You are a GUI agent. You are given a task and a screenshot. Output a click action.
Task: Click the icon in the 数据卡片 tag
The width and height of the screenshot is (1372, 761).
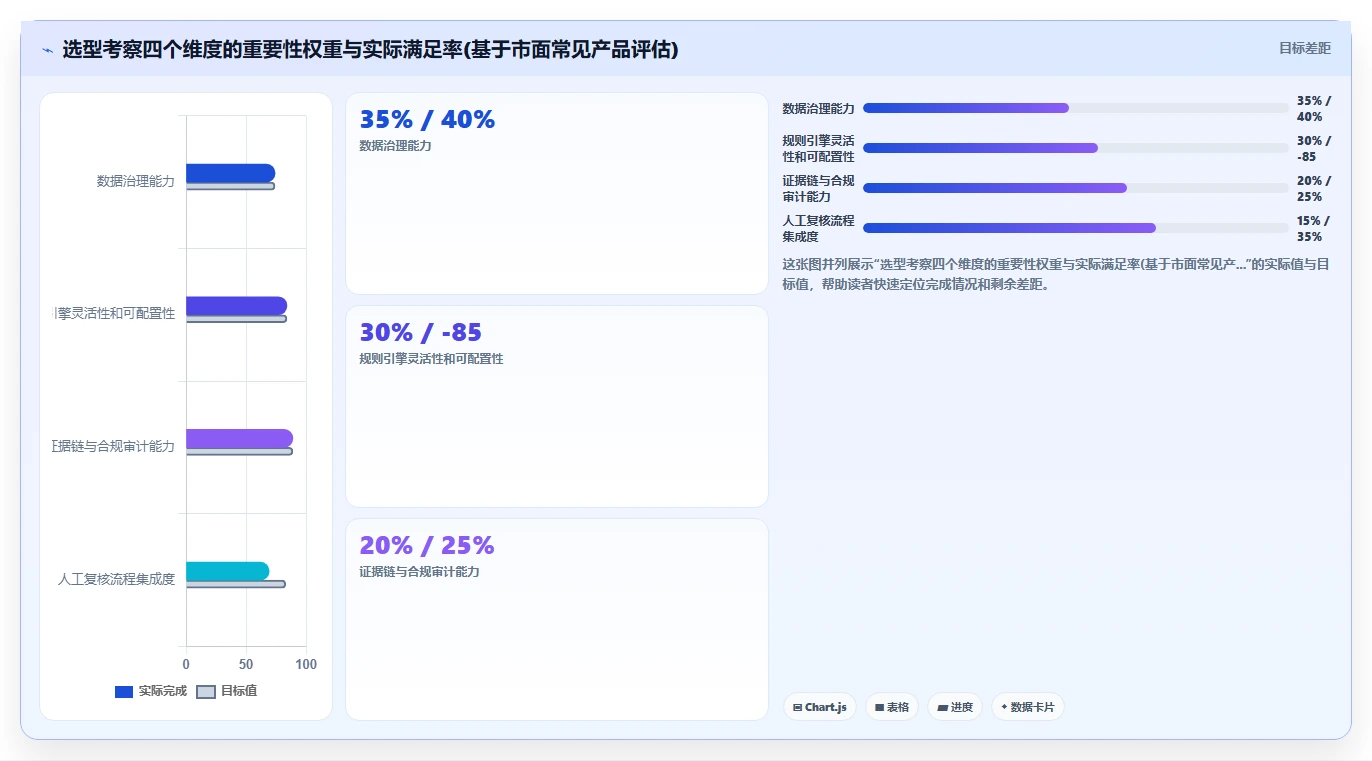[1004, 707]
